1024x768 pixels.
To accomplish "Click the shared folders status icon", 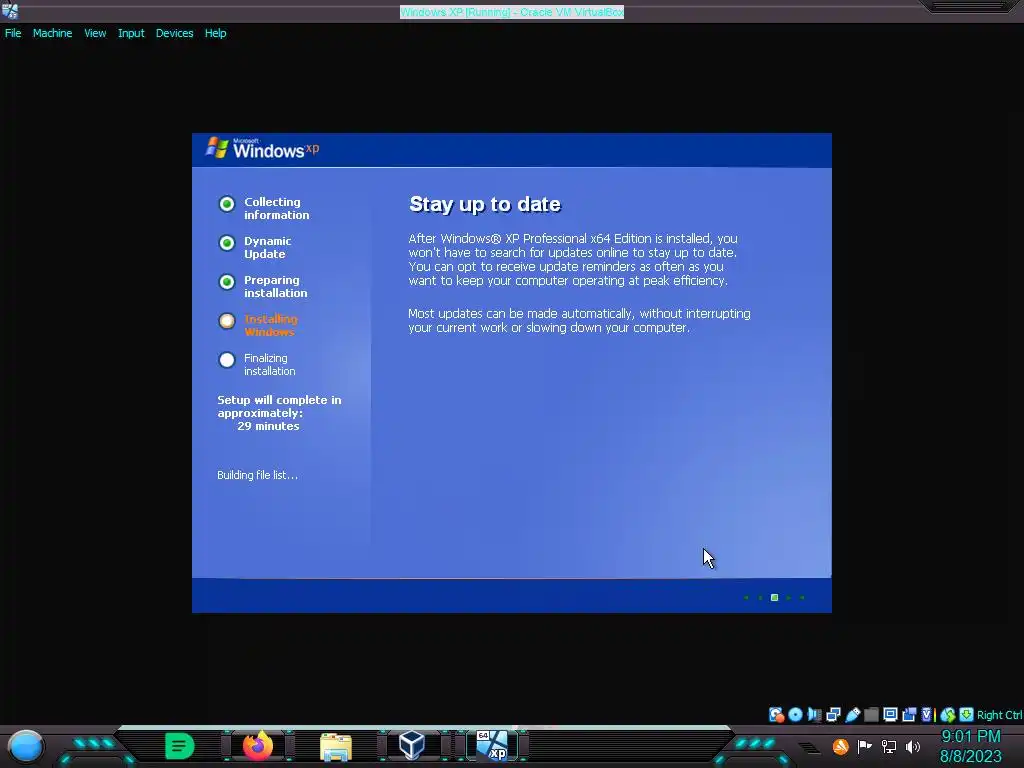I will click(871, 714).
